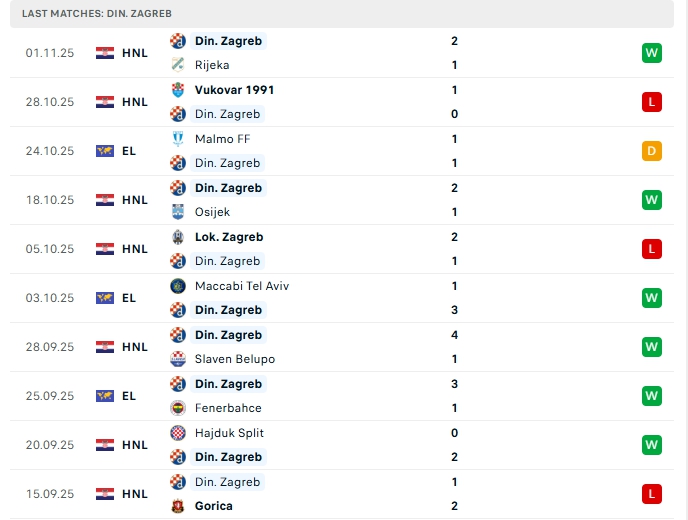This screenshot has width=688, height=520.
Task: Click the Europa League flag on 24.10.25
Action: pyautogui.click(x=104, y=151)
